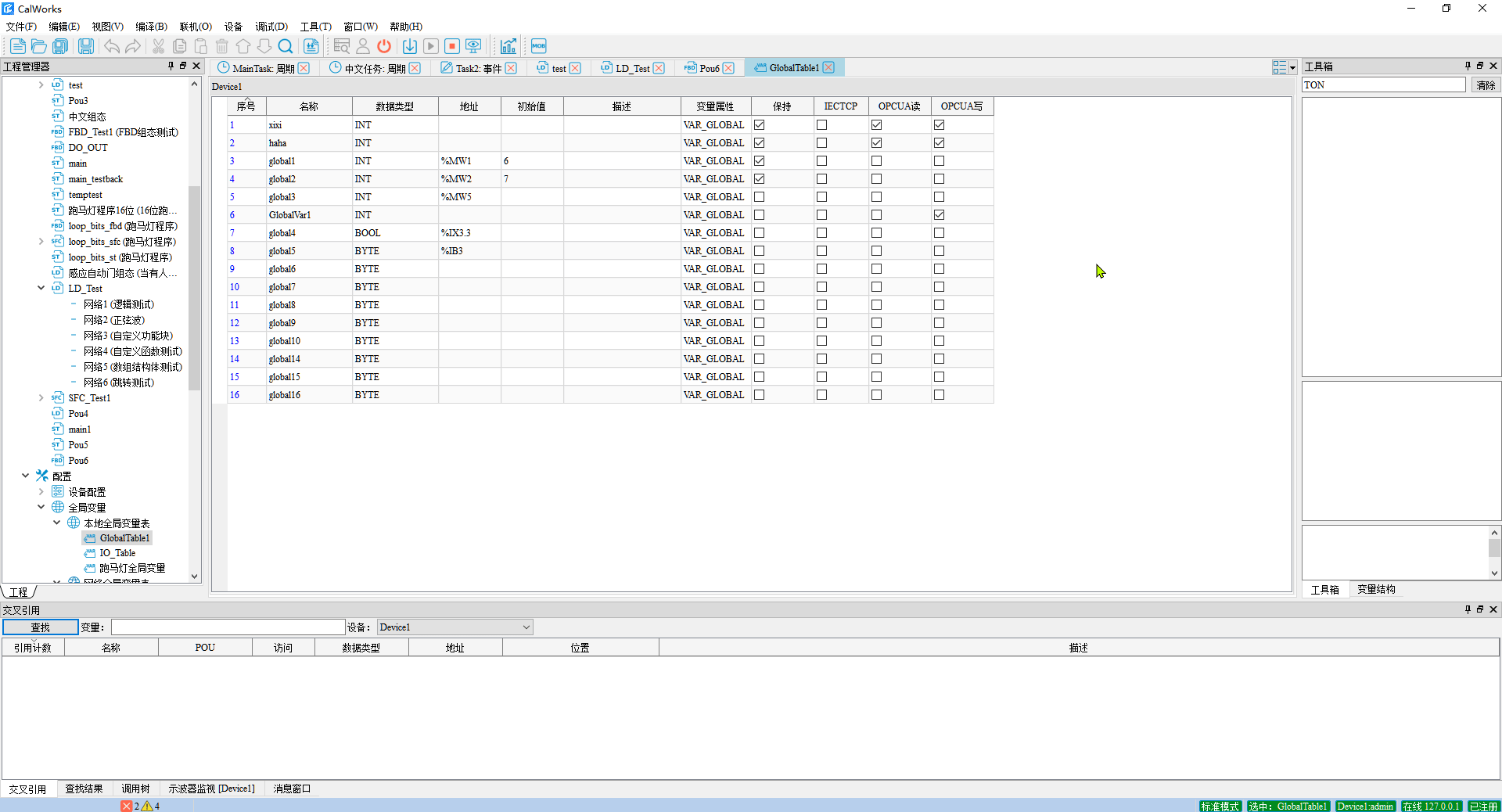Open the 调试(D) menu
The image size is (1502, 812).
click(x=271, y=27)
